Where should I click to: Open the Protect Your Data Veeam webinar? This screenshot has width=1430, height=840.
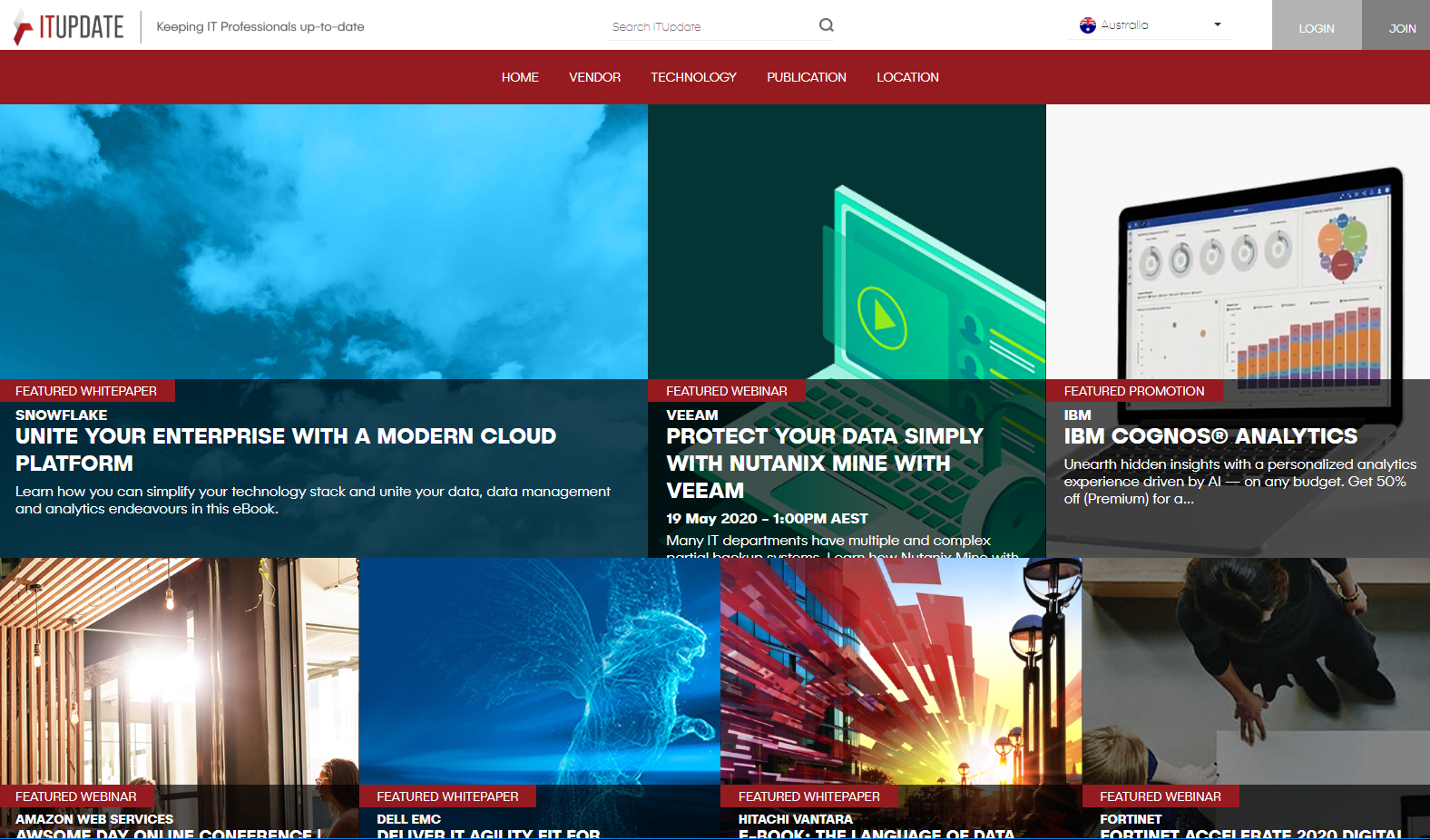click(x=824, y=463)
